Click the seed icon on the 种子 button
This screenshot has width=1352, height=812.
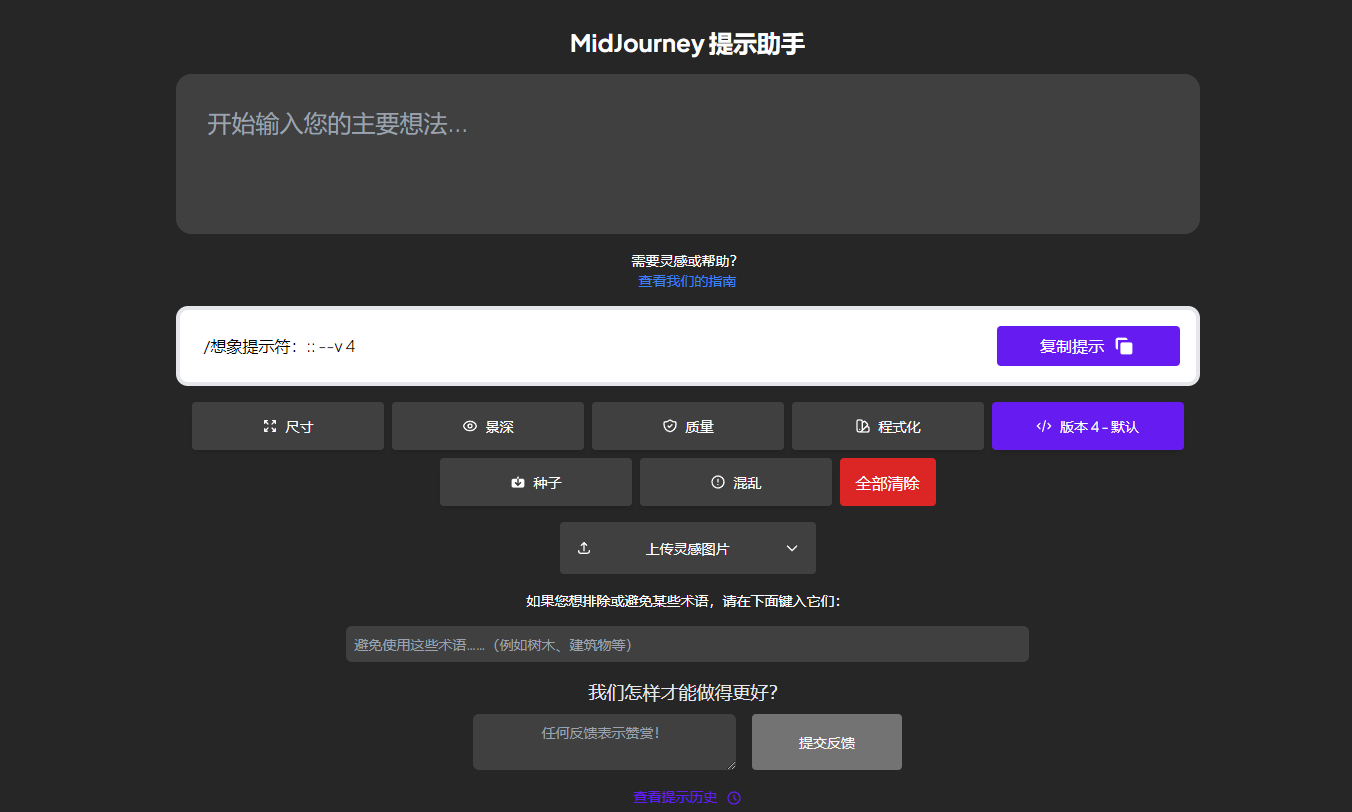click(x=516, y=481)
